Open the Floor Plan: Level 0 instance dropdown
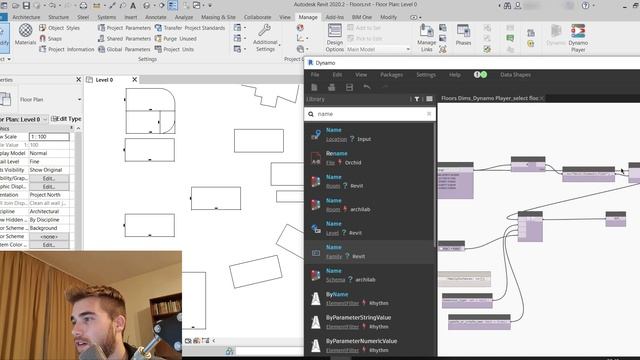Image resolution: width=640 pixels, height=360 pixels. tap(45, 119)
